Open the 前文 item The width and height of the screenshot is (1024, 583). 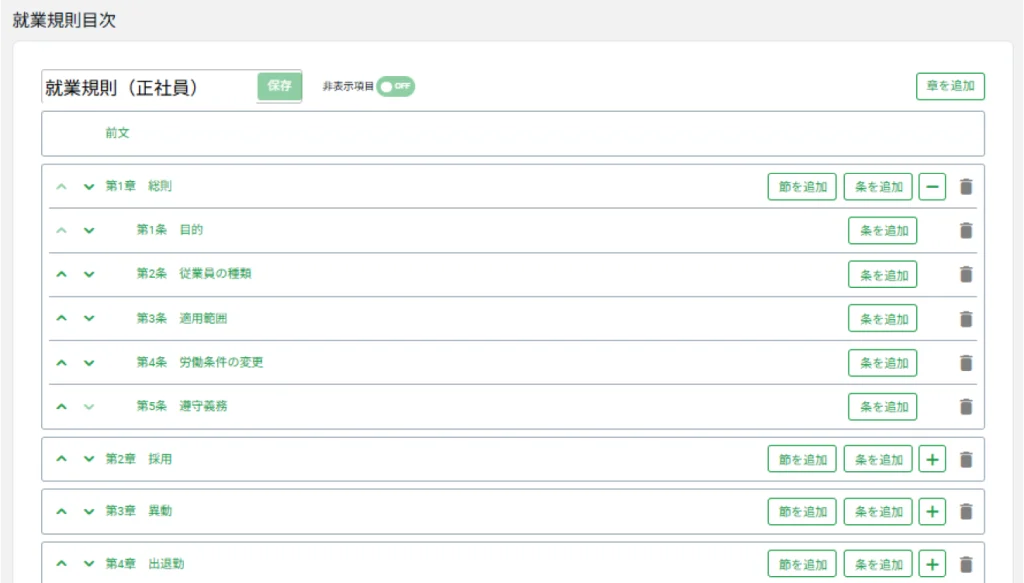(118, 133)
